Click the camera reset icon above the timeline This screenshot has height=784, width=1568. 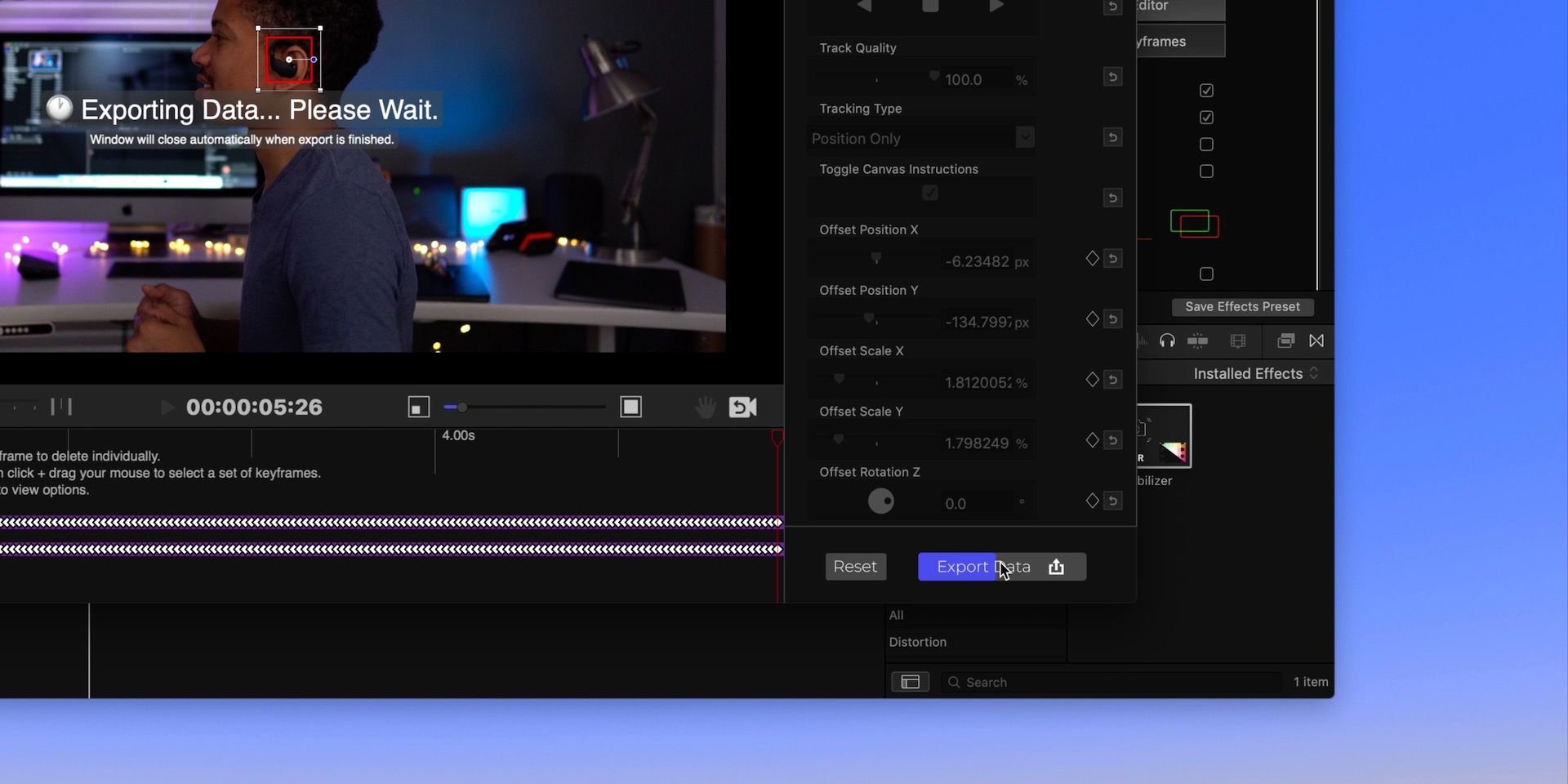coord(742,407)
